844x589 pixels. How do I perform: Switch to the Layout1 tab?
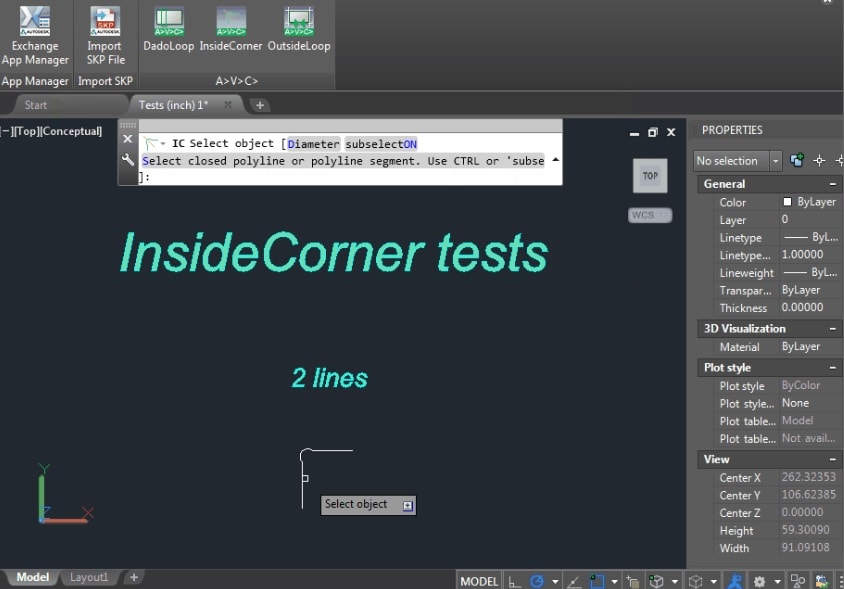(90, 577)
